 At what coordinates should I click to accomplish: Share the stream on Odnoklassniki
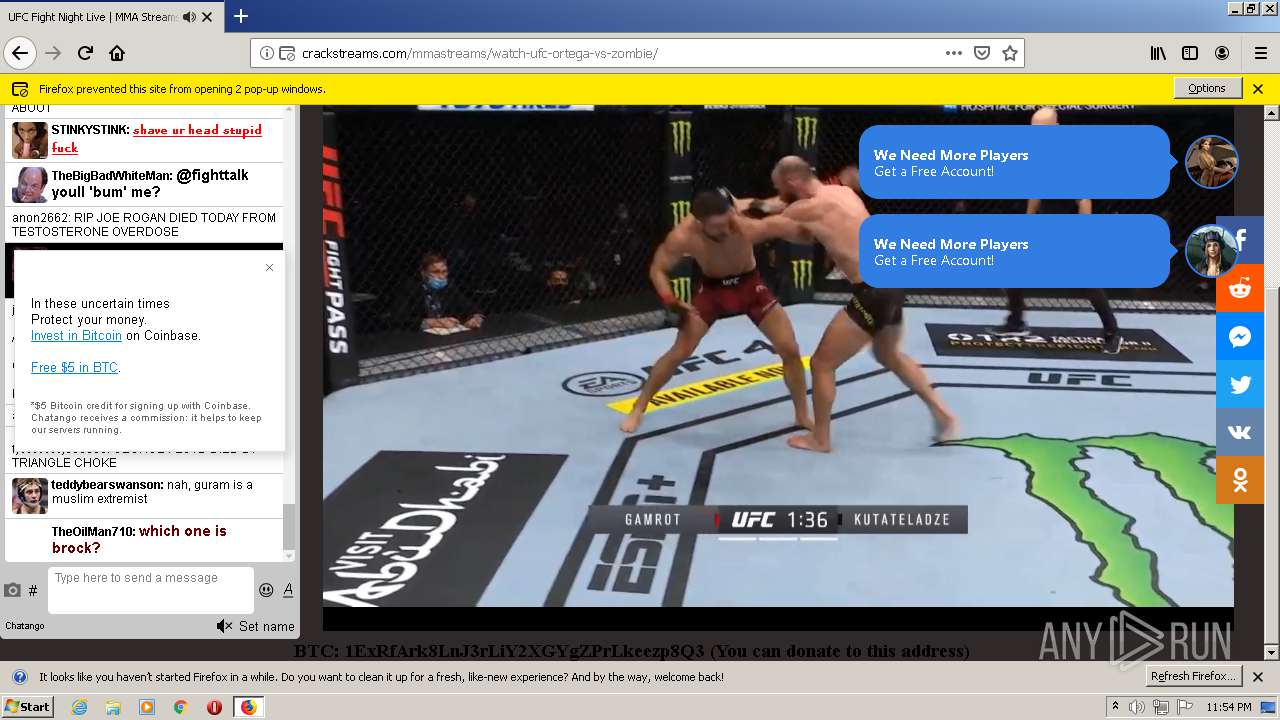pos(1240,481)
